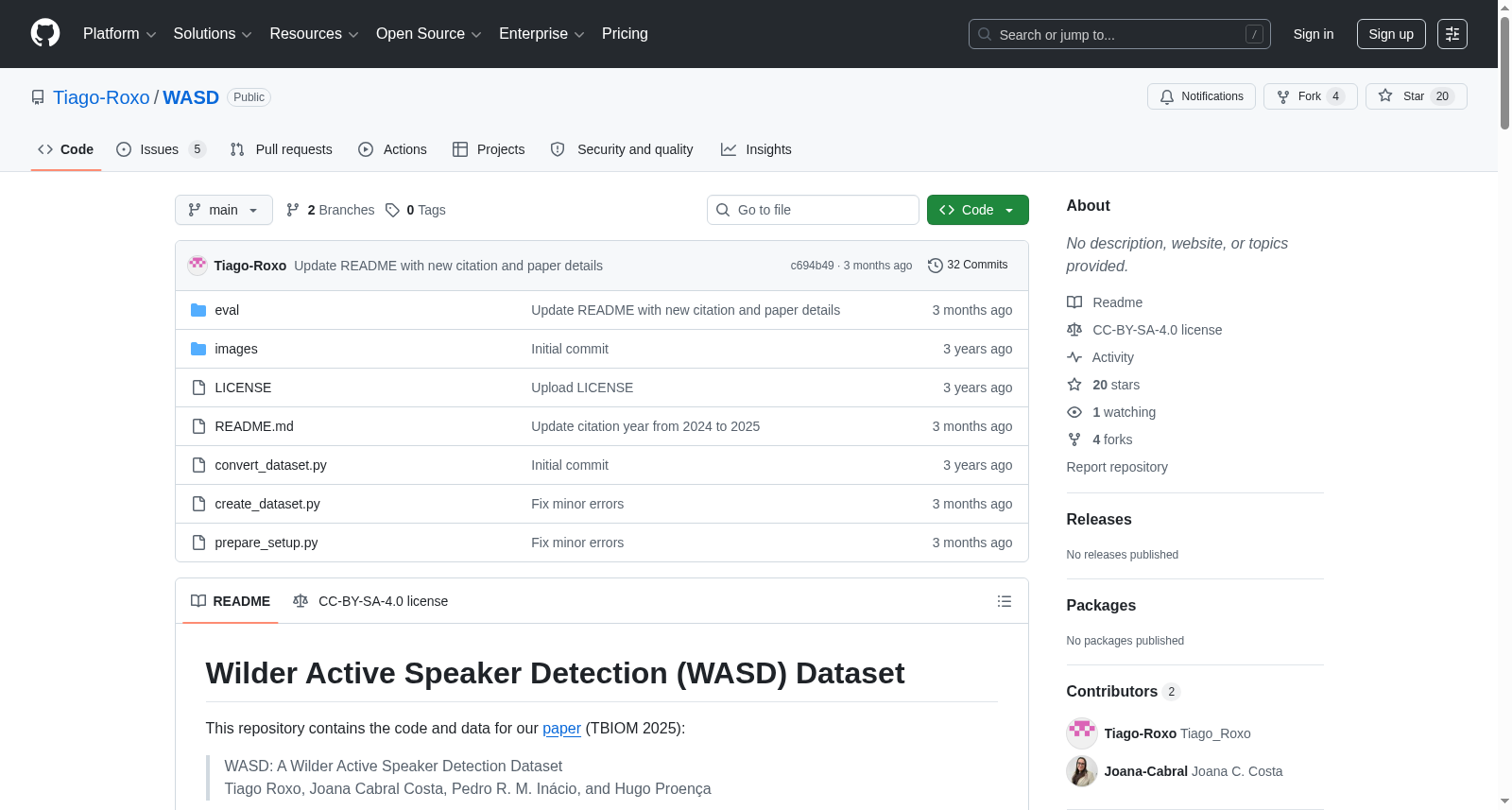1512x810 pixels.
Task: Click the star icon beside 20 stars
Action: pos(1074,385)
